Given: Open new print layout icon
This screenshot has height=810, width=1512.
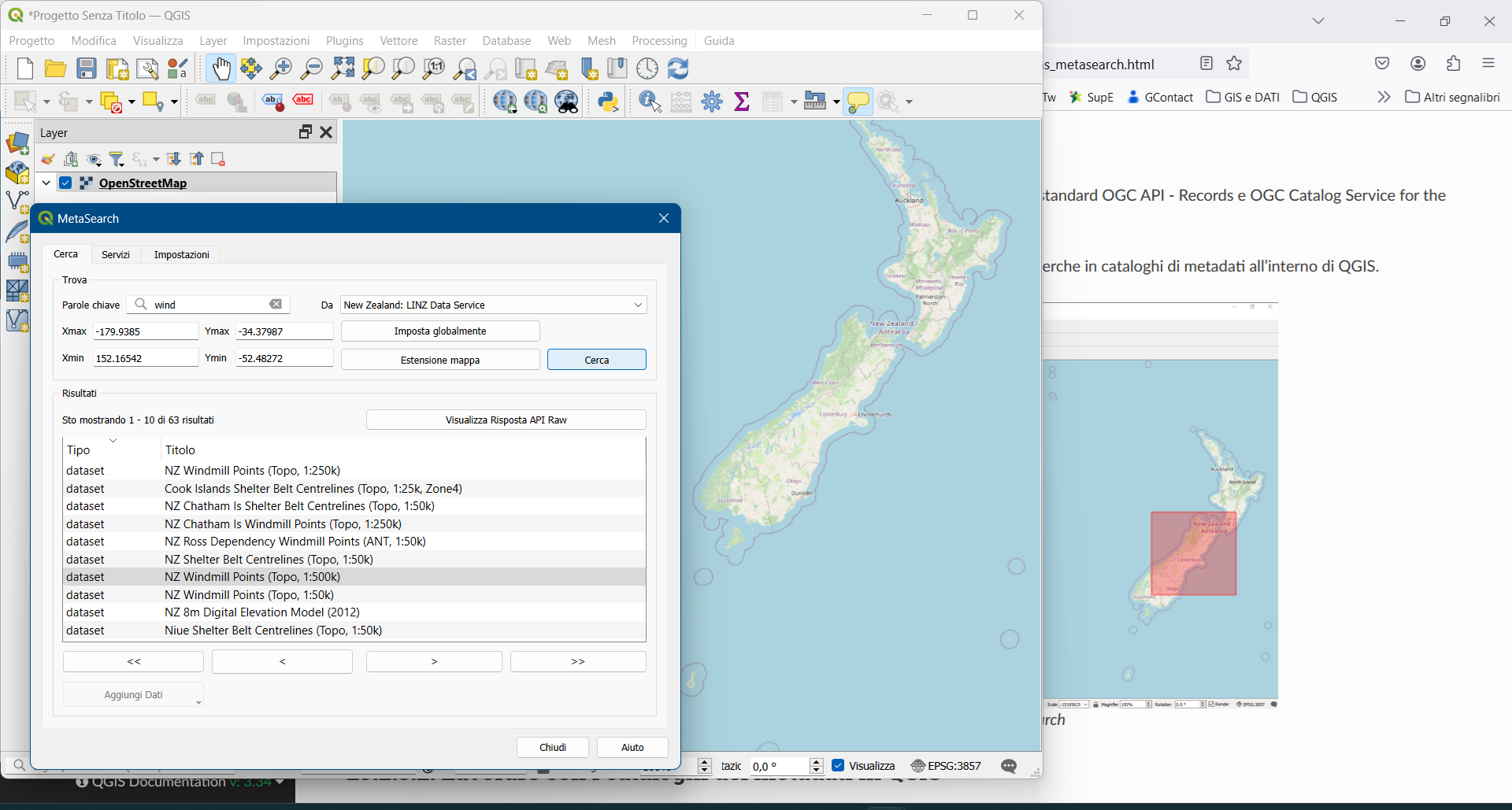Looking at the screenshot, I should click(x=117, y=69).
